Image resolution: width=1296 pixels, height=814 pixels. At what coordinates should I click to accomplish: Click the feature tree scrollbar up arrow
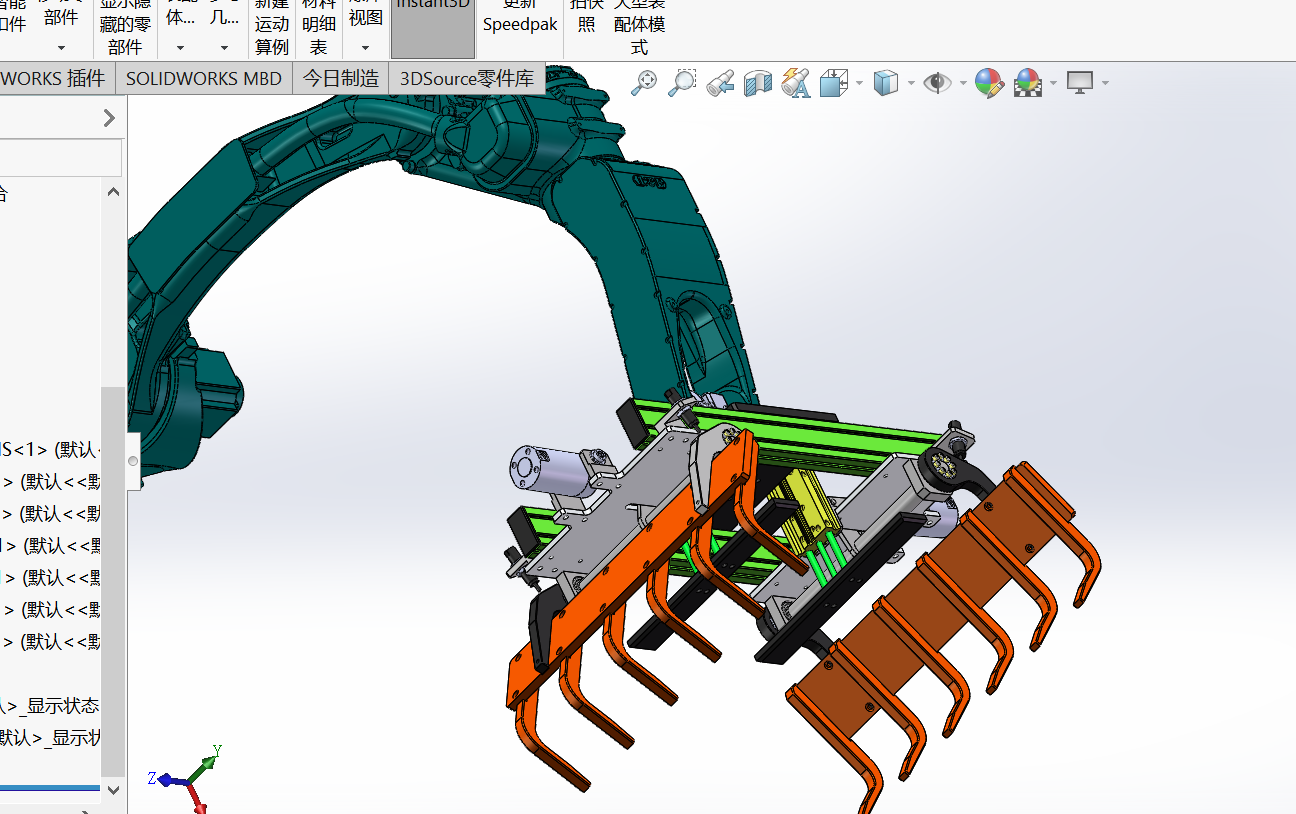coord(113,192)
